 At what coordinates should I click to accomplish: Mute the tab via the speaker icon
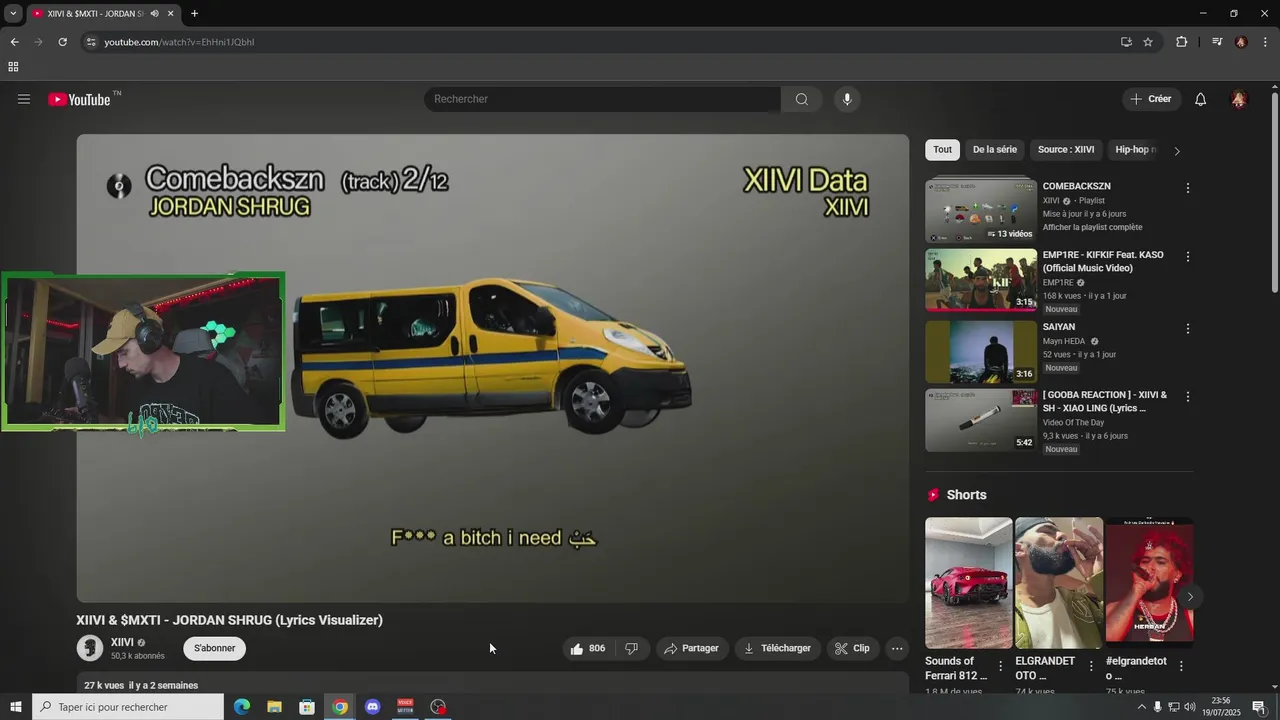pos(155,14)
